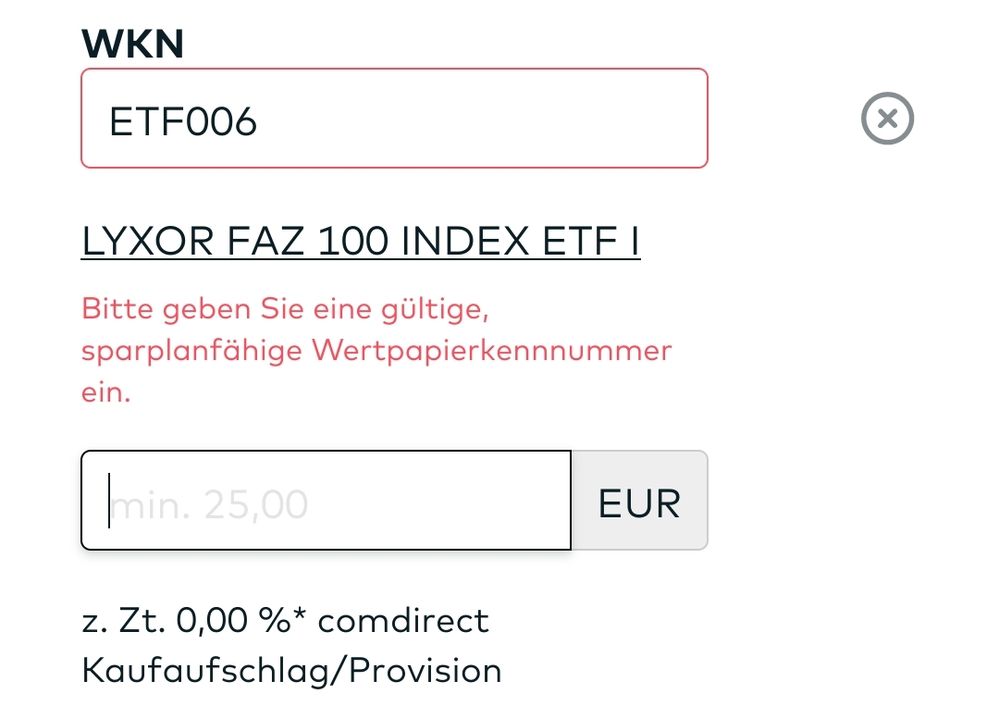The width and height of the screenshot is (999, 709).
Task: Click the asterisk footnote after 0,00 %
Action: point(301,614)
